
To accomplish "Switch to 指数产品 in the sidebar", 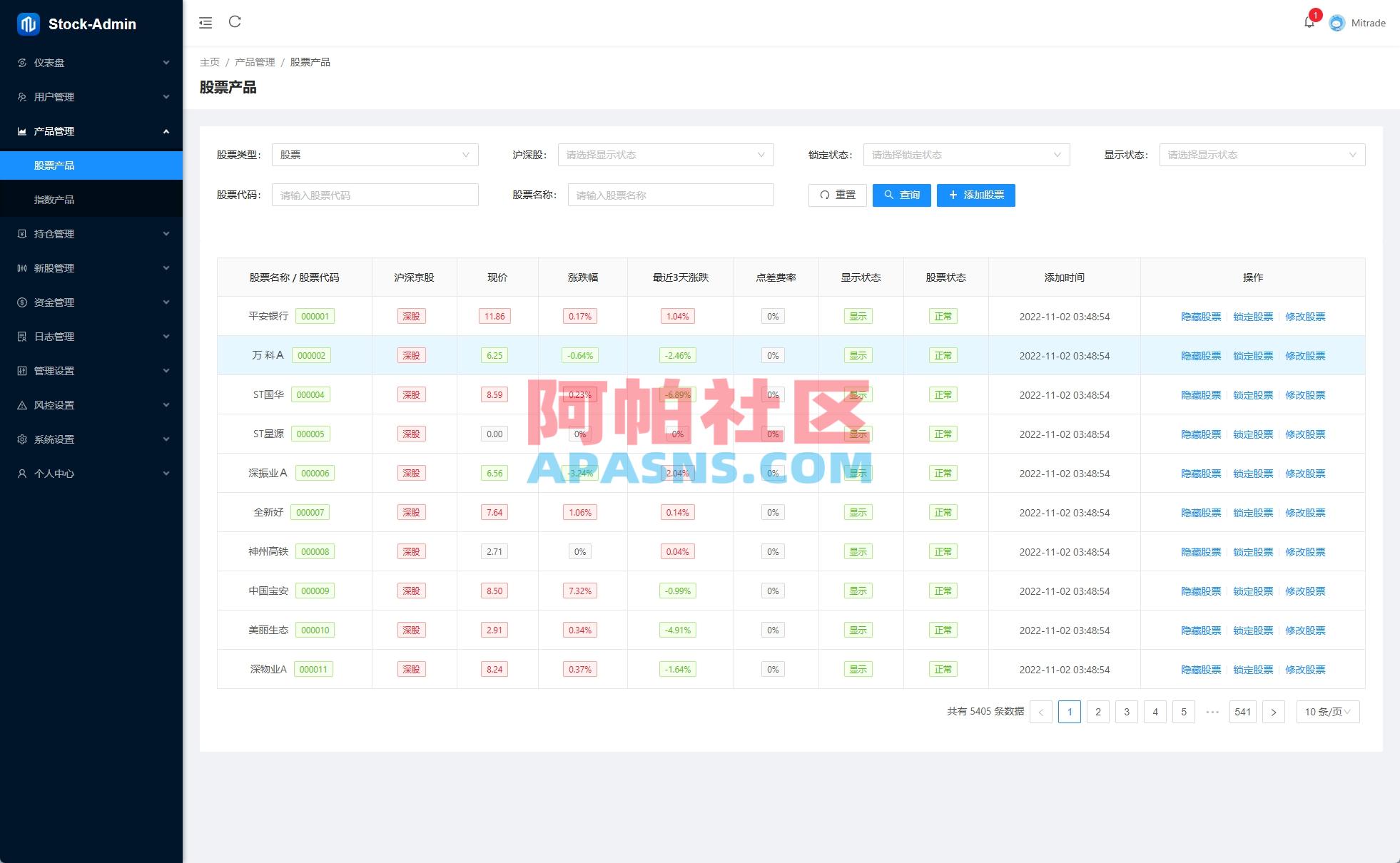I will [54, 199].
